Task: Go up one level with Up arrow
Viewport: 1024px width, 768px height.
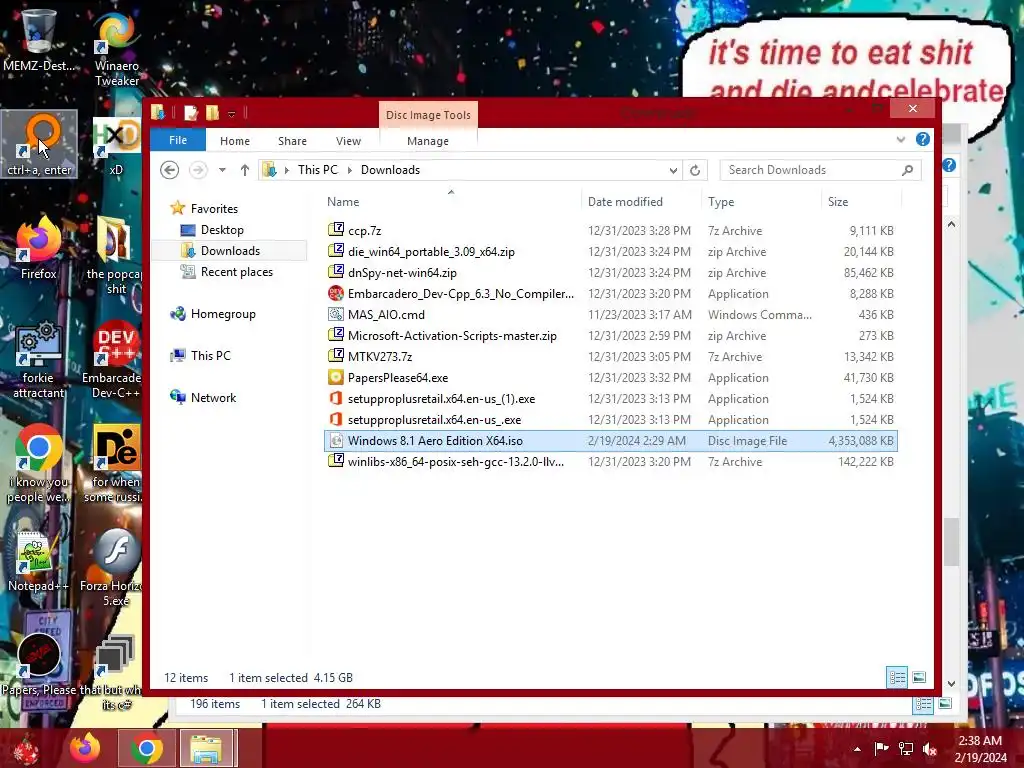Action: tap(245, 170)
